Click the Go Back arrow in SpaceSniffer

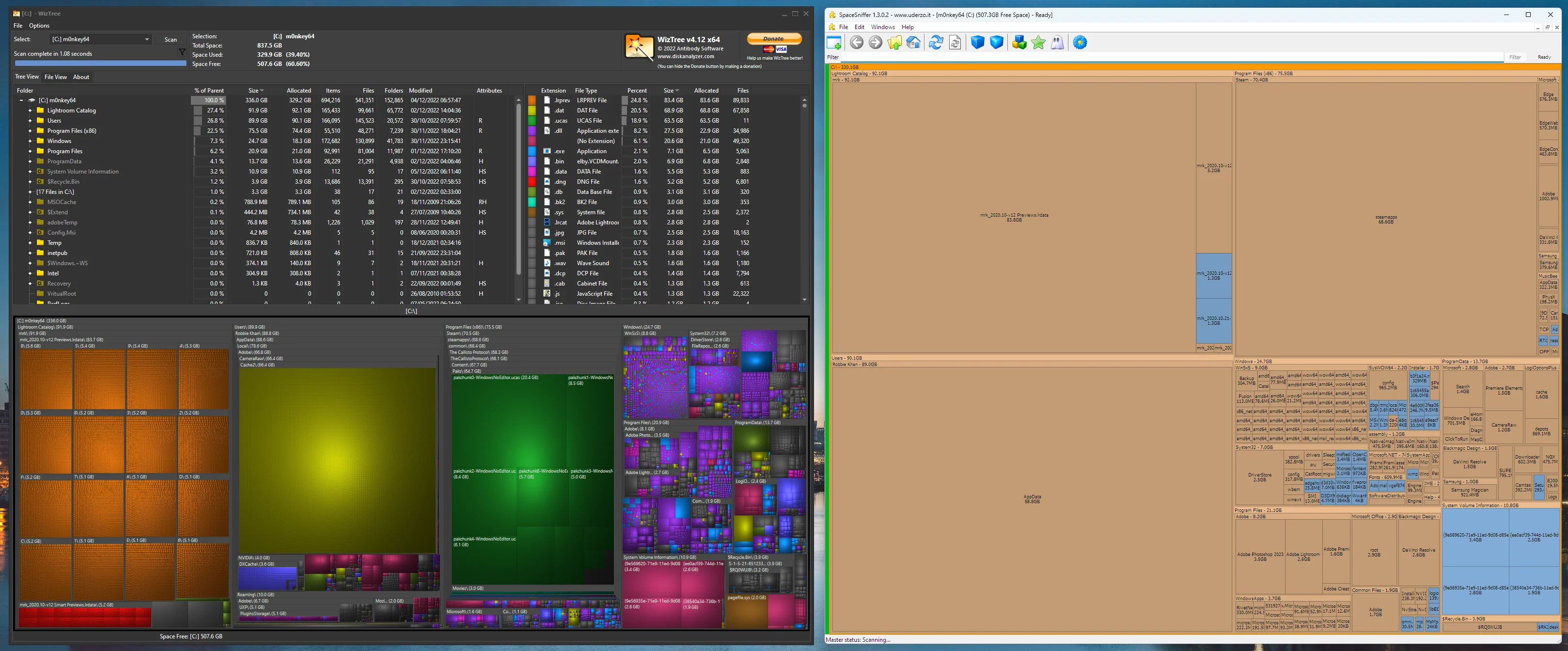click(856, 43)
